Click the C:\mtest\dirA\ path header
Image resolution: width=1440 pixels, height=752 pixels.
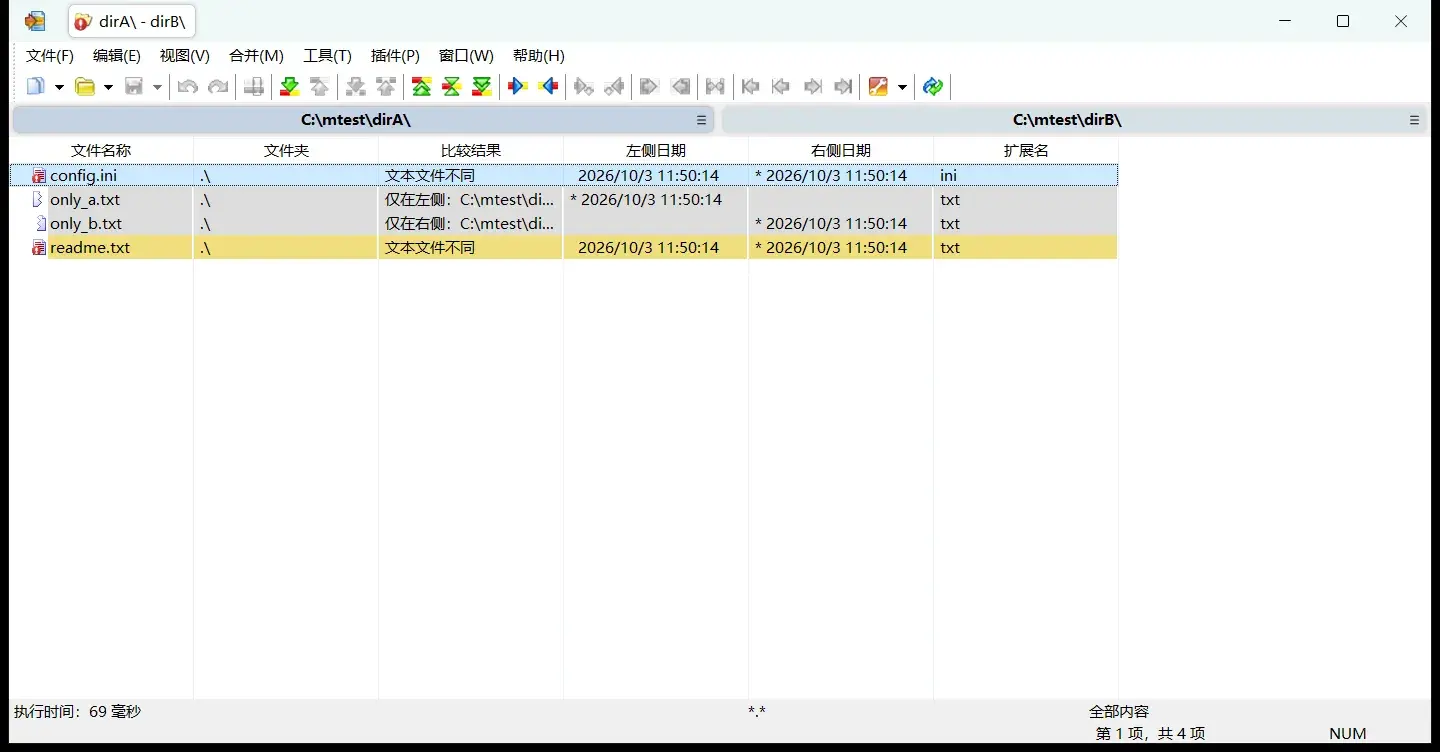[x=356, y=120]
